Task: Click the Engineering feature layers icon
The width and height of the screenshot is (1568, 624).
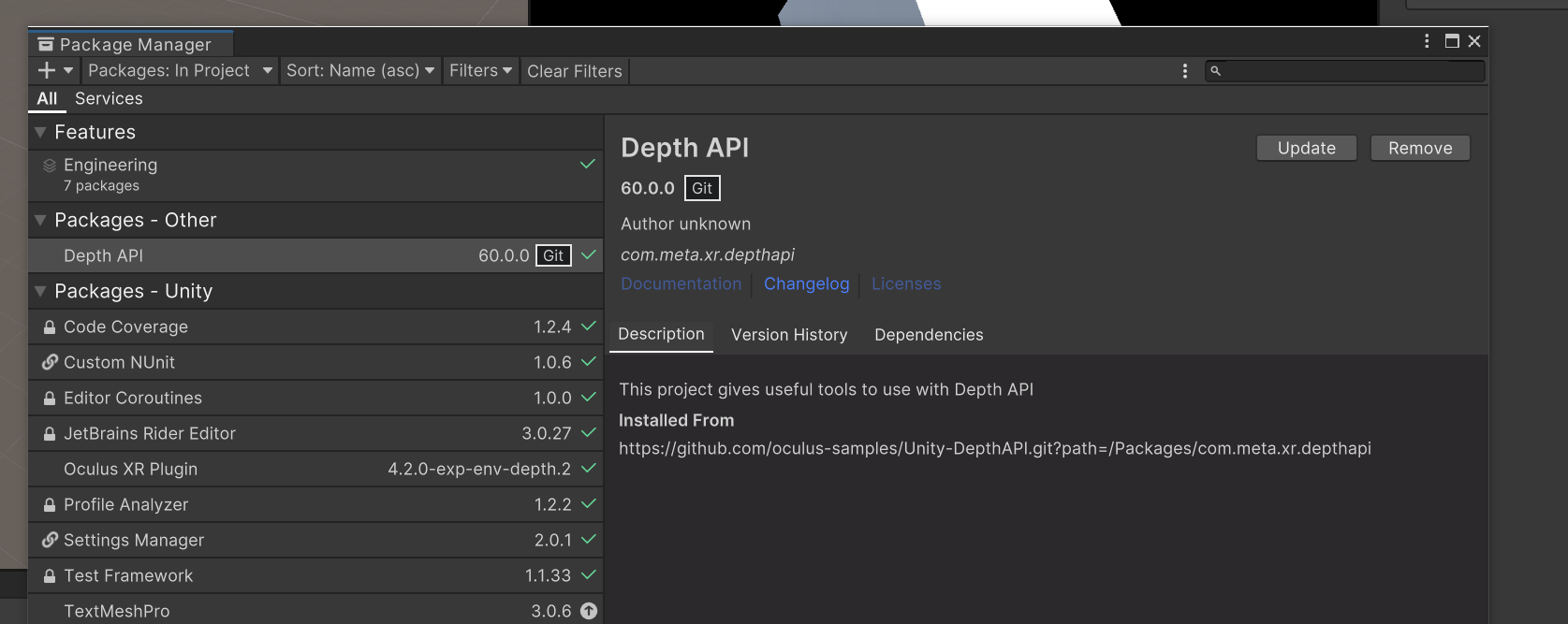Action: click(x=50, y=166)
